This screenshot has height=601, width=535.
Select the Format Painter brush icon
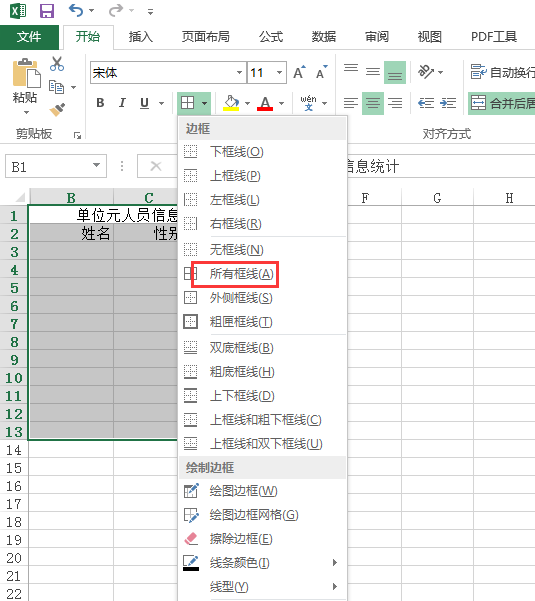pos(57,109)
